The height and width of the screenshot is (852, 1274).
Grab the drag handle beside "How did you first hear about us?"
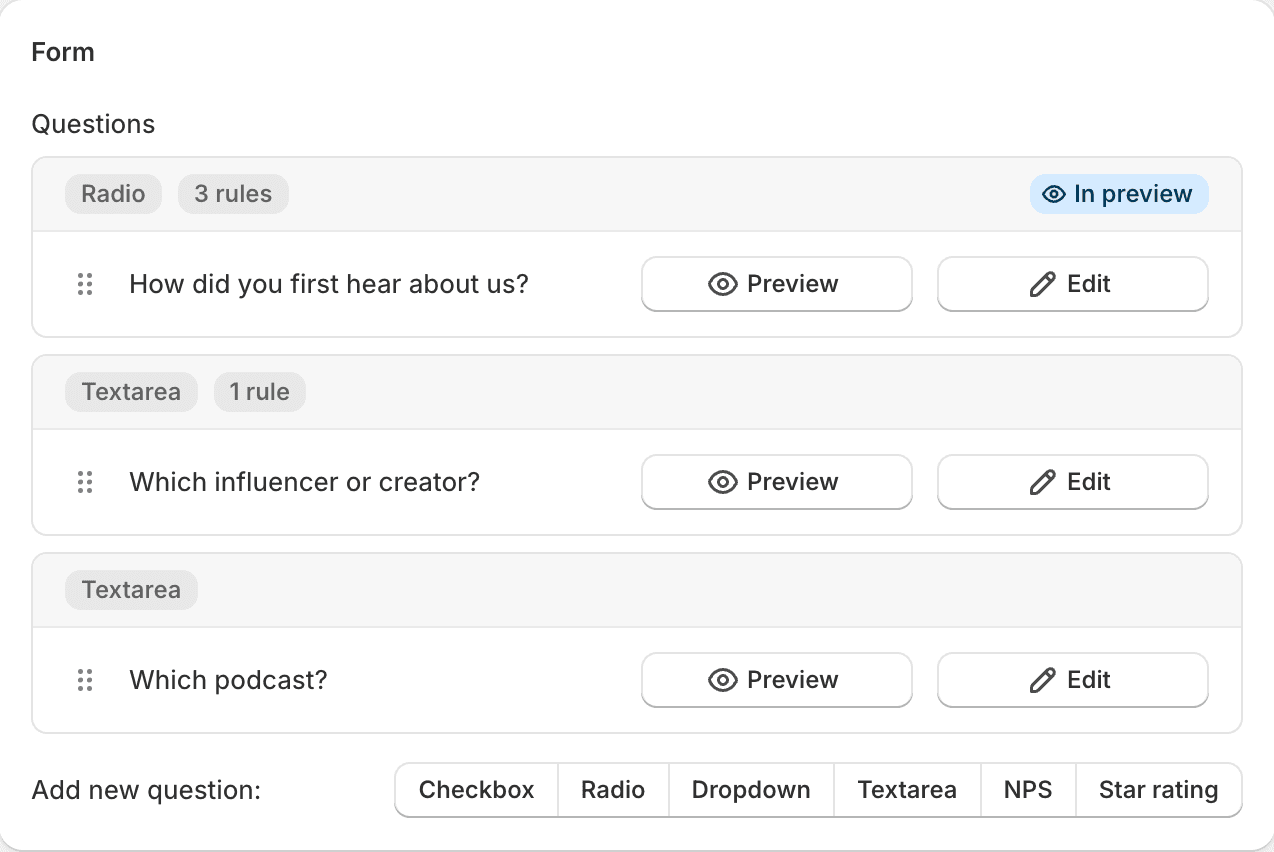85,284
